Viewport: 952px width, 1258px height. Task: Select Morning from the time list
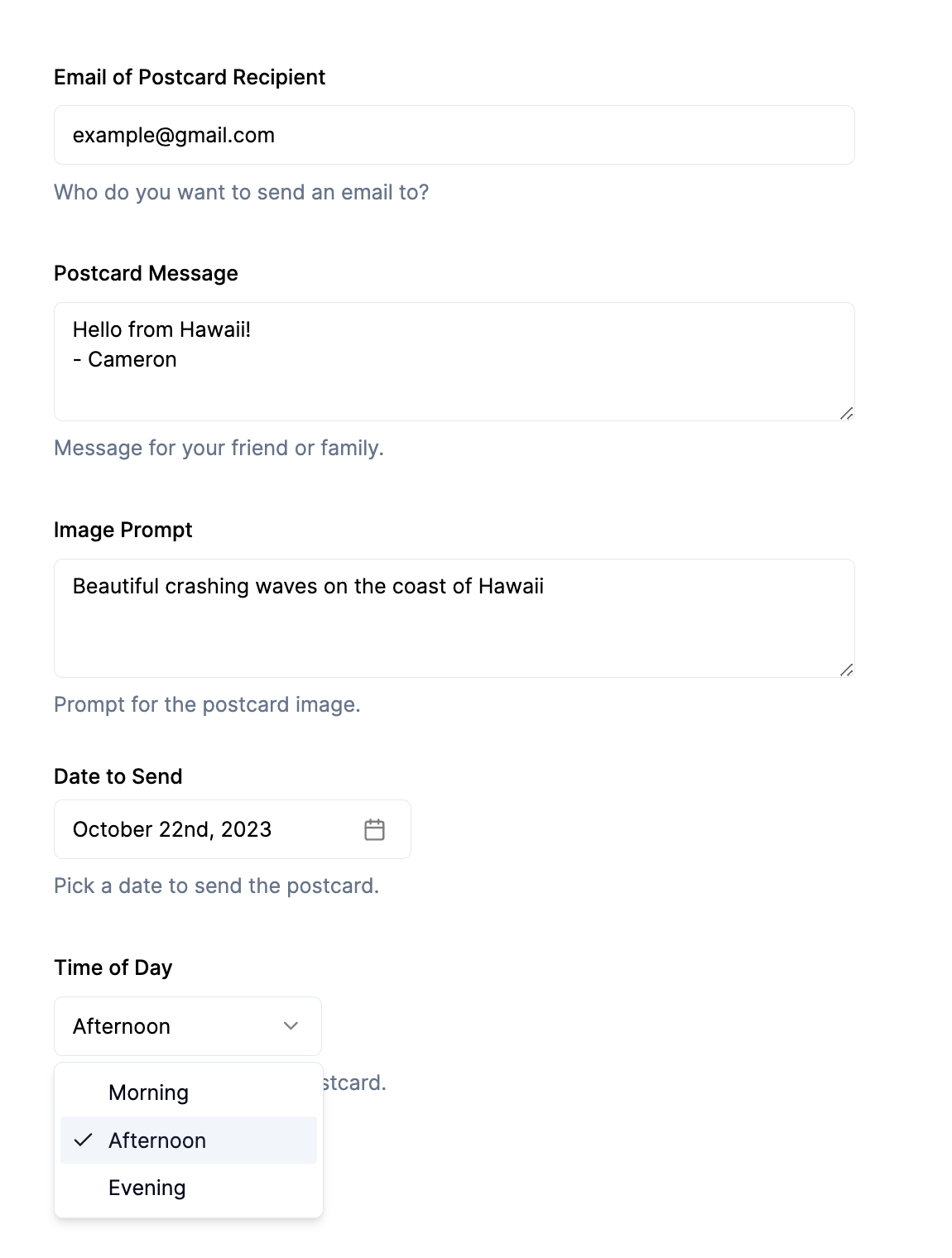(x=149, y=1092)
